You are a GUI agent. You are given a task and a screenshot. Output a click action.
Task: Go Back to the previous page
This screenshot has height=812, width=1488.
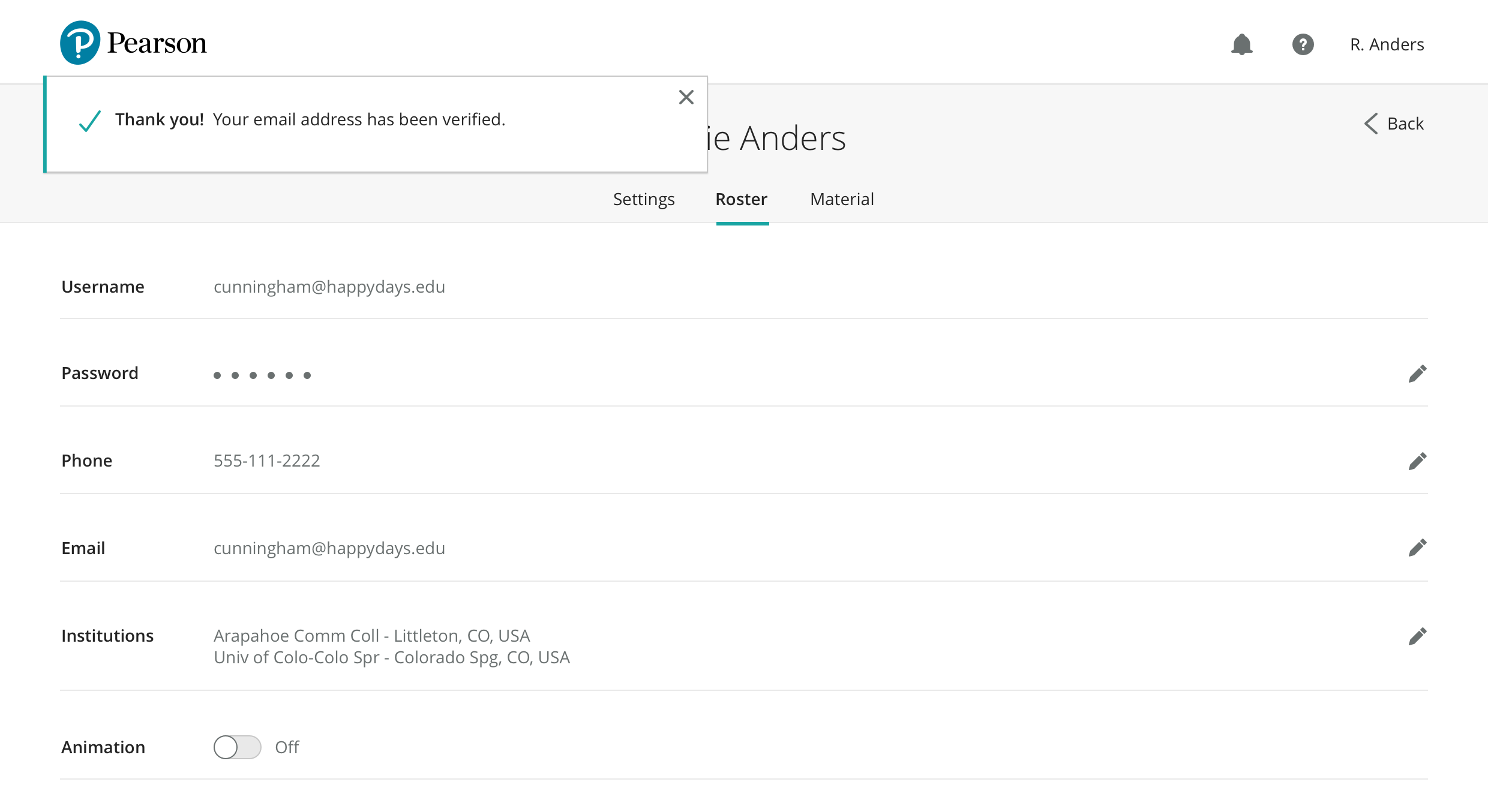pos(1405,124)
